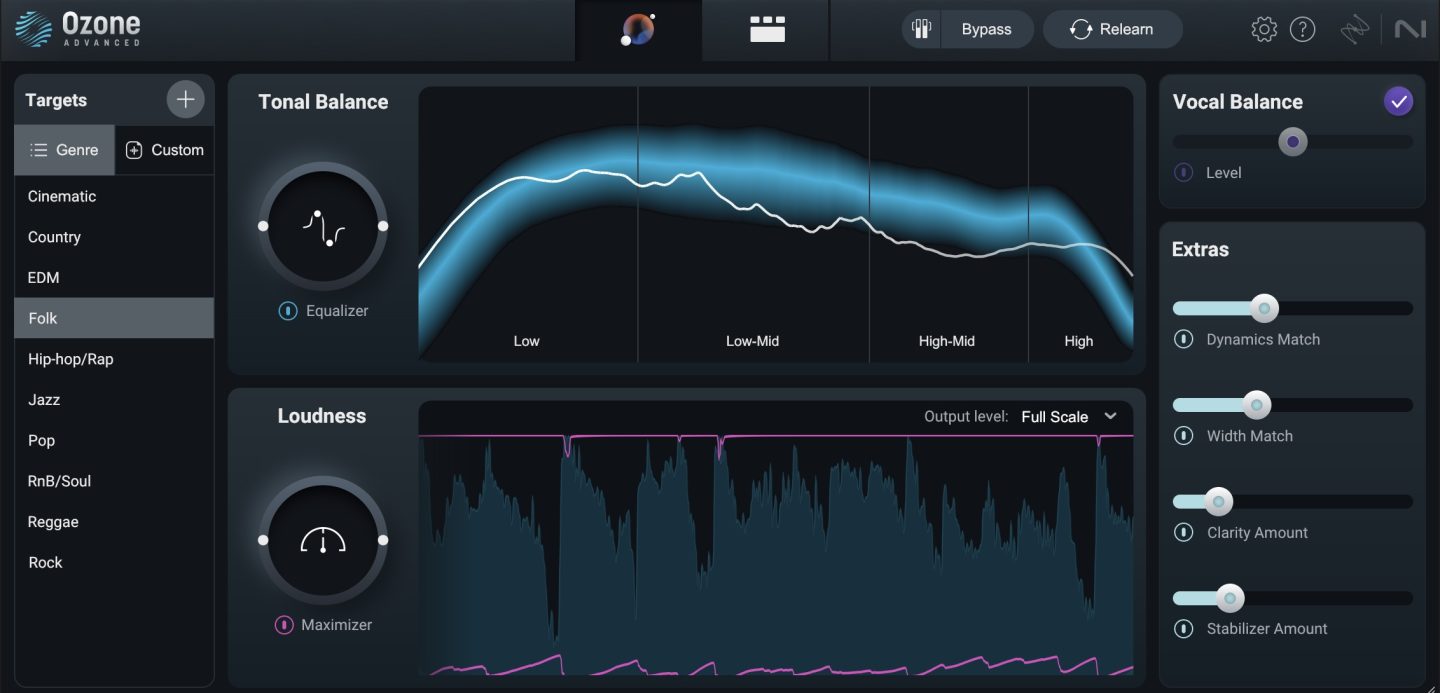
Task: Switch to the module chain view icon
Action: tap(767, 30)
